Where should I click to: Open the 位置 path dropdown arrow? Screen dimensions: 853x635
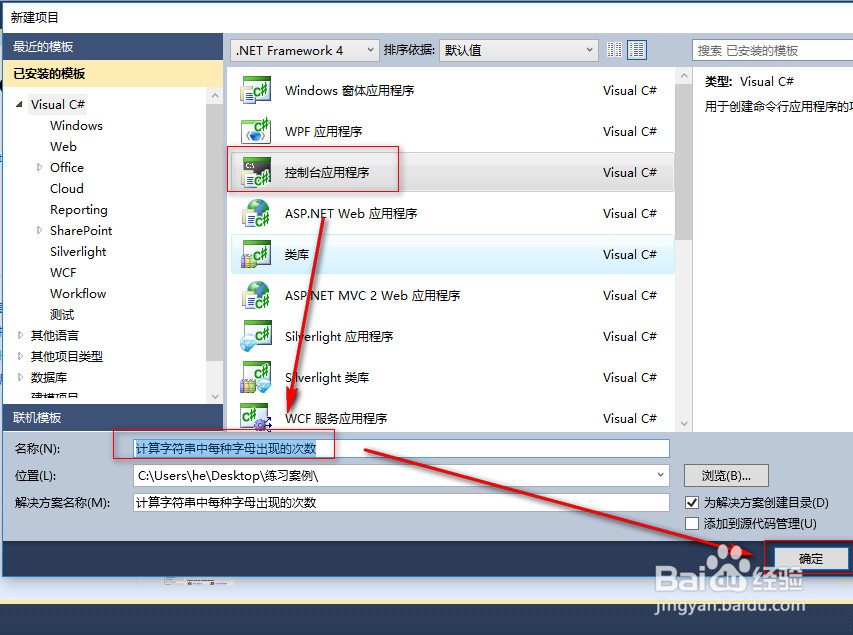tap(660, 475)
